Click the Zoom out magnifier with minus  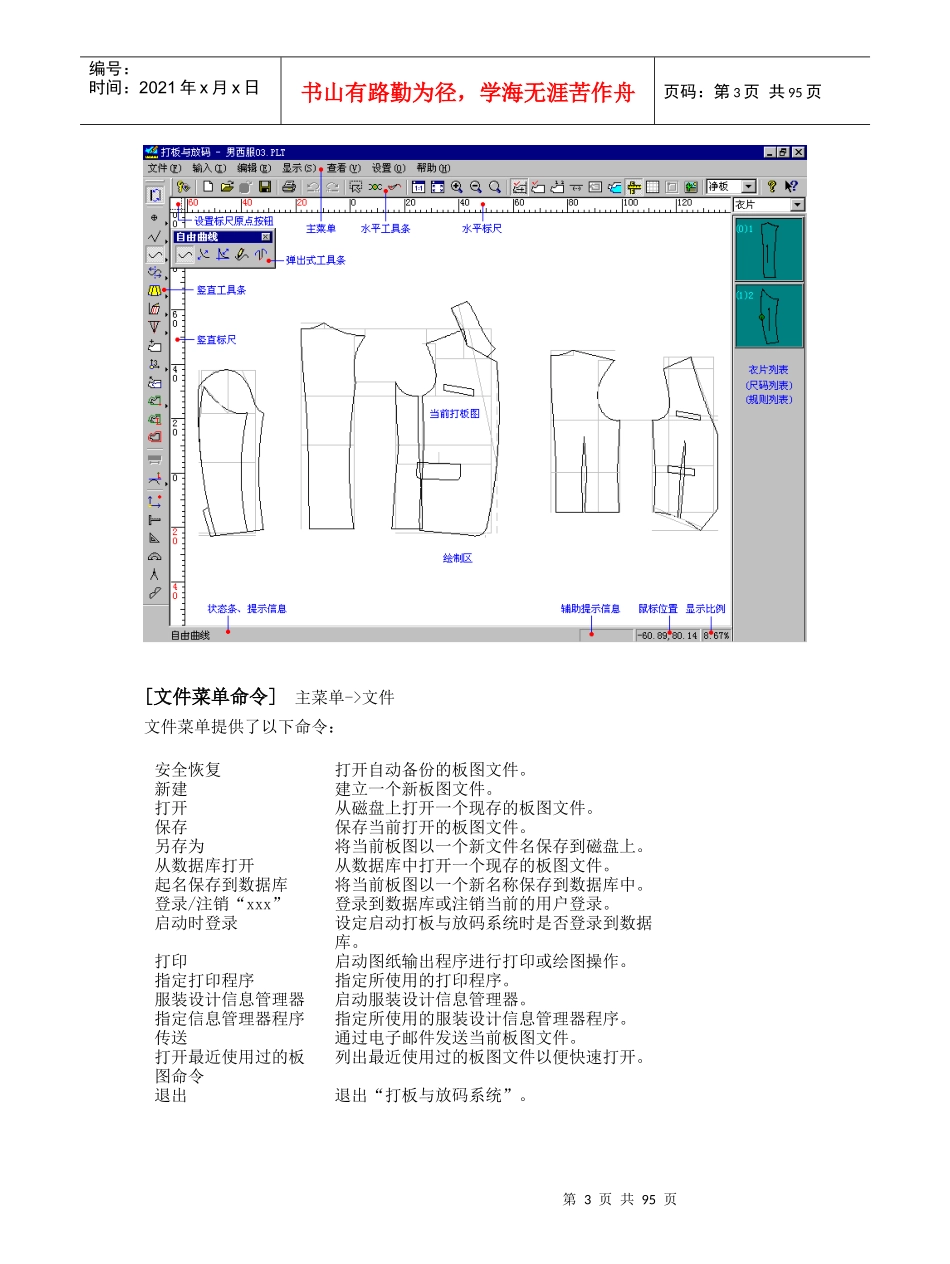476,187
